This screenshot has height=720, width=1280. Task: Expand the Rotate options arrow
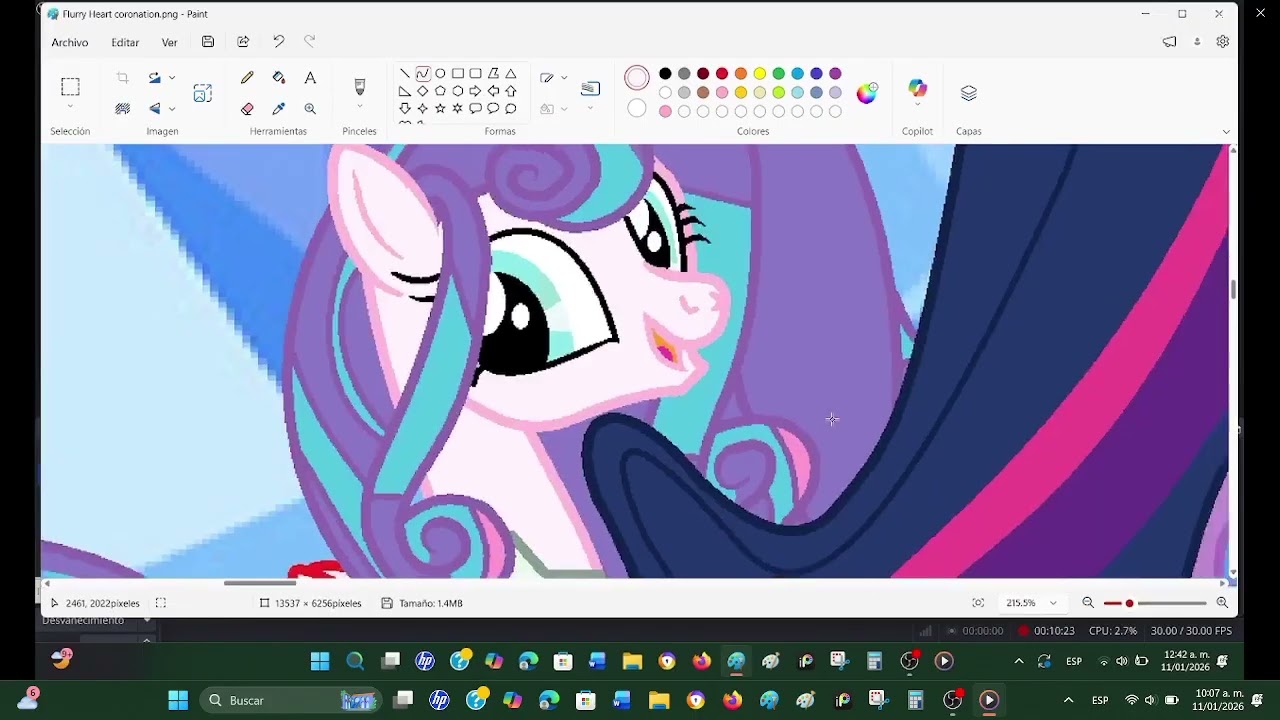(172, 78)
